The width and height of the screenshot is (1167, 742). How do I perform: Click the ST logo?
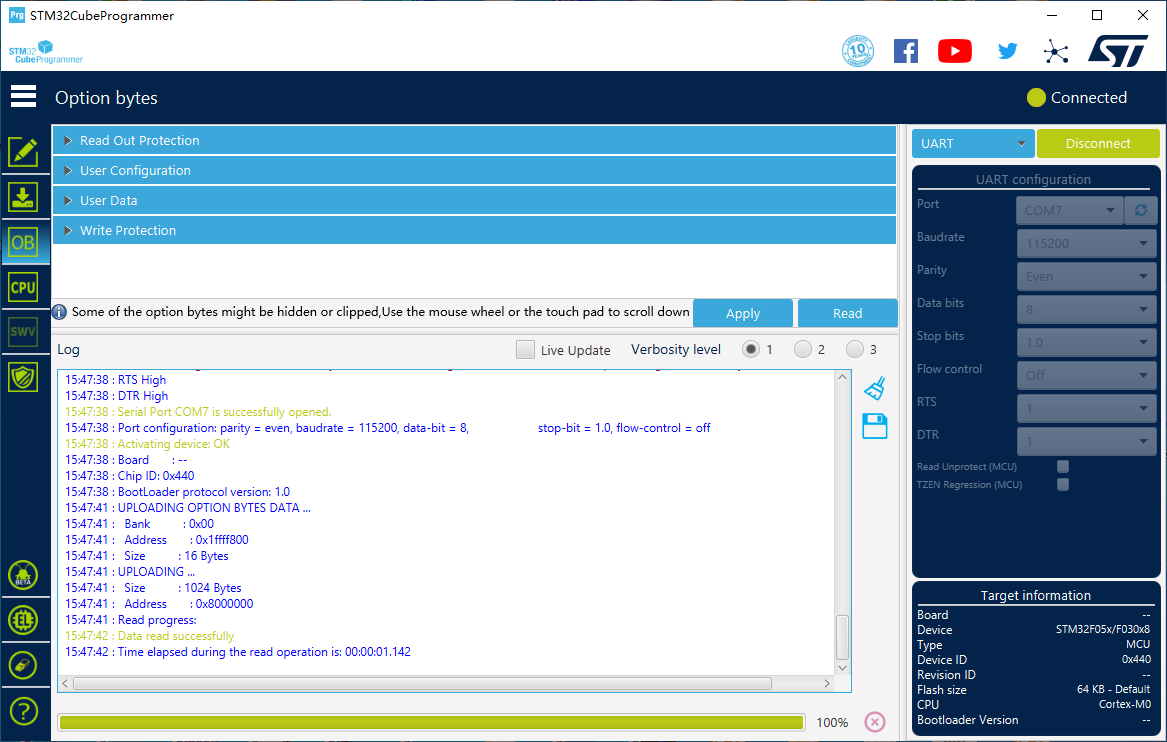tap(1118, 51)
